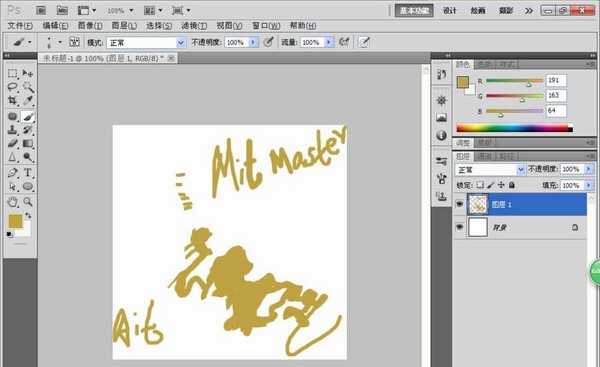Select the Horizontal Type tool
The height and width of the screenshot is (367, 600).
[x=28, y=173]
